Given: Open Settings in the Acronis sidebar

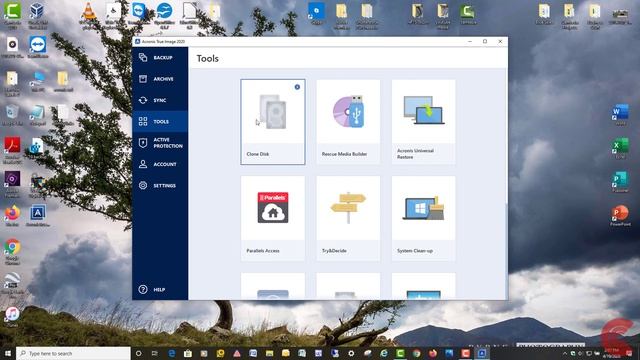Looking at the screenshot, I should coord(160,185).
